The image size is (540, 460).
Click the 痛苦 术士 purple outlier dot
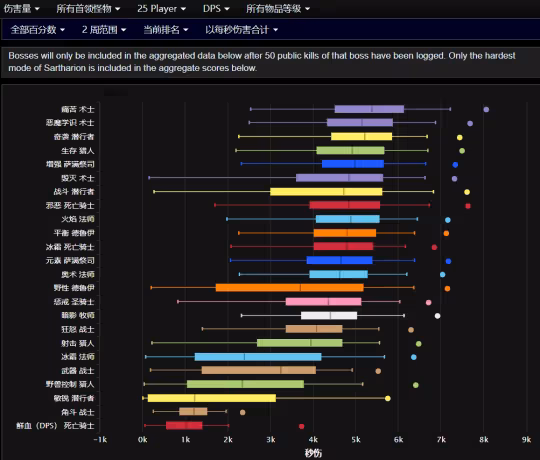click(x=486, y=109)
